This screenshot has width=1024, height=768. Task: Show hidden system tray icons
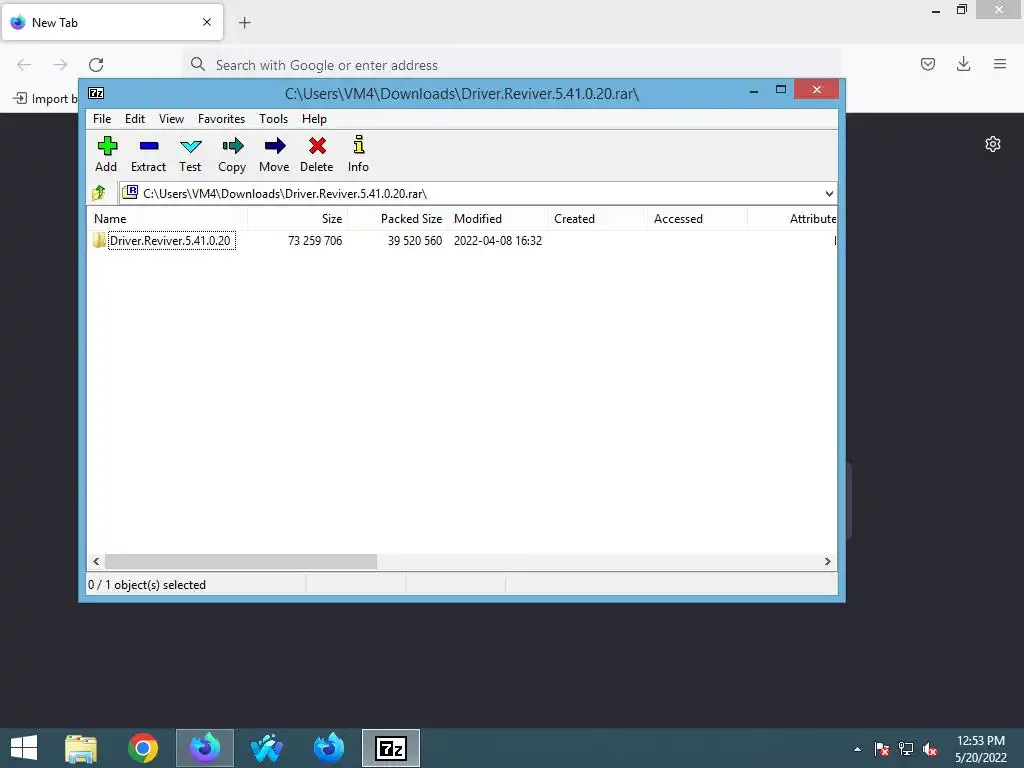coord(857,749)
